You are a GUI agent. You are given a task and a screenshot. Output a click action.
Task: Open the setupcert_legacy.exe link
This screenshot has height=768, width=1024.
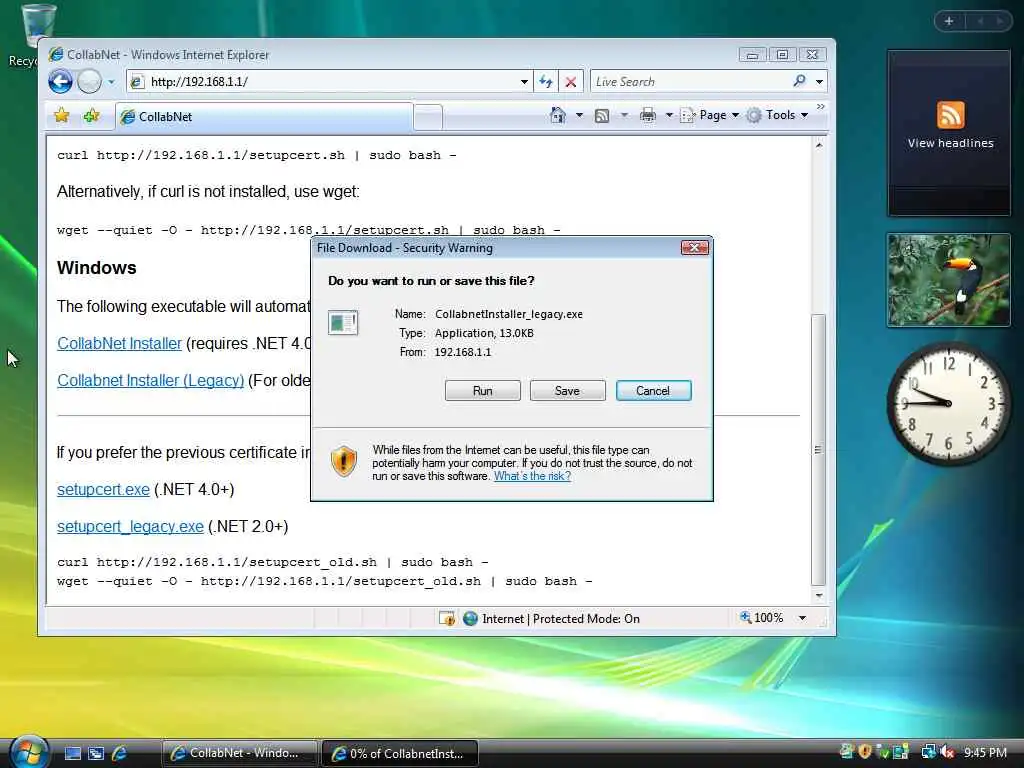130,526
